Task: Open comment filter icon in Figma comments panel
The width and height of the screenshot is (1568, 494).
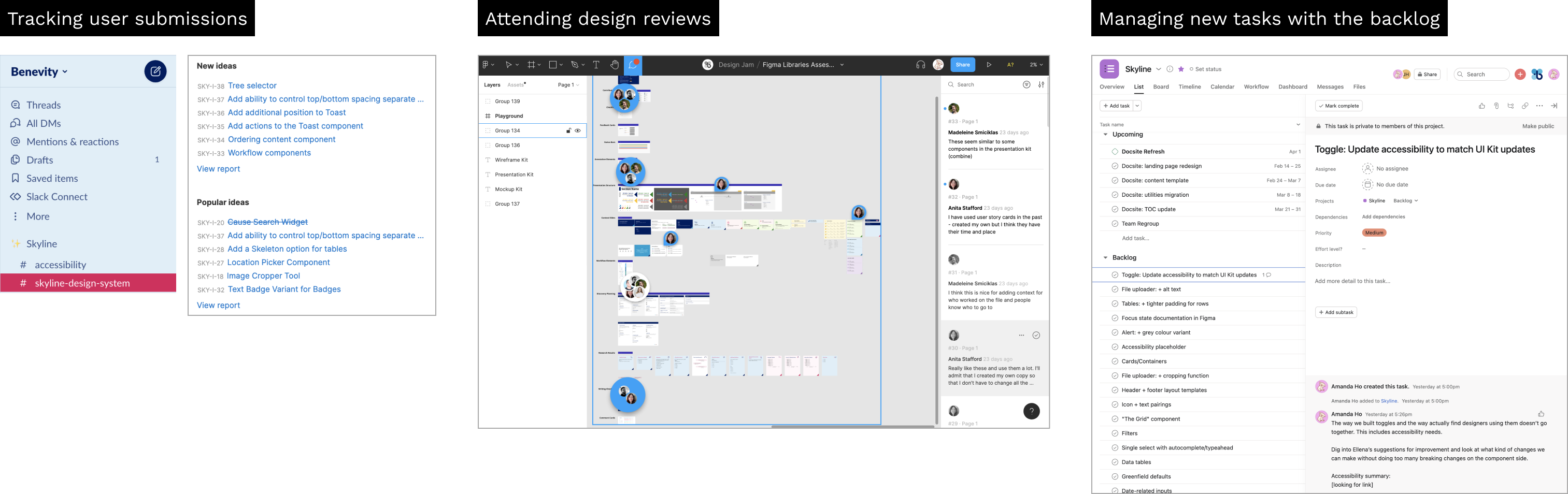Action: tap(1027, 84)
